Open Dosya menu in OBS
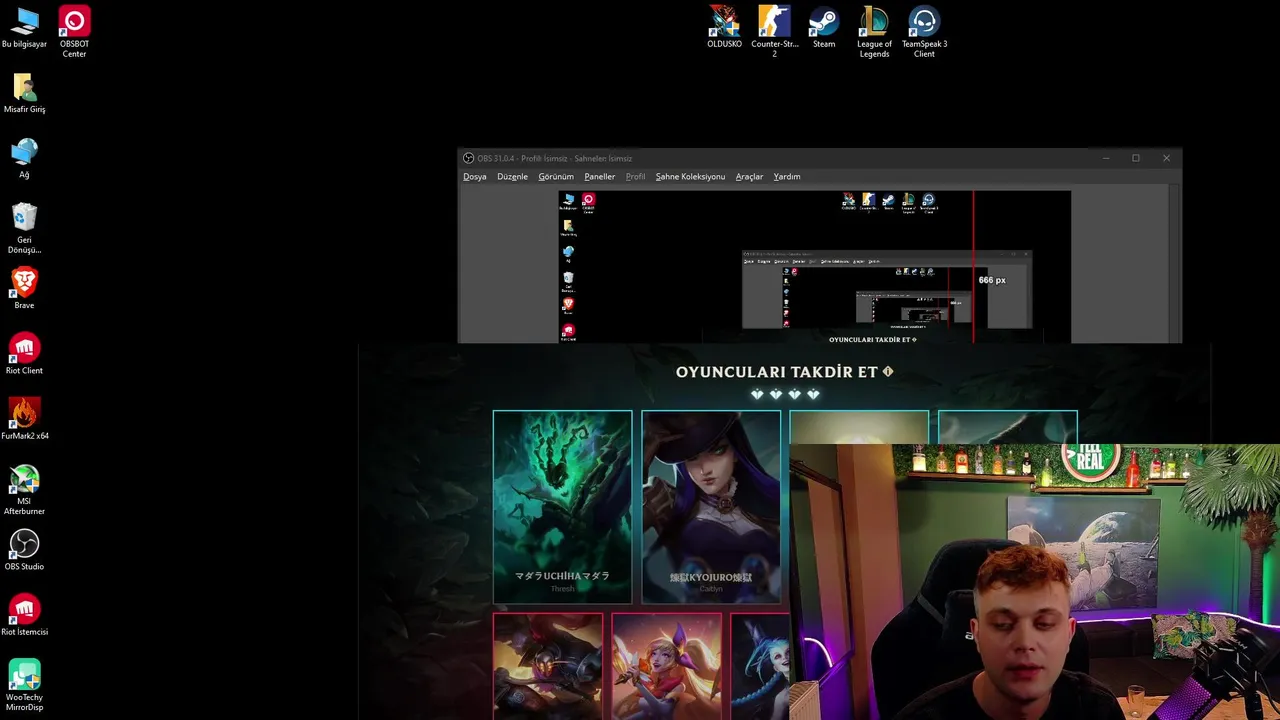 [x=474, y=177]
